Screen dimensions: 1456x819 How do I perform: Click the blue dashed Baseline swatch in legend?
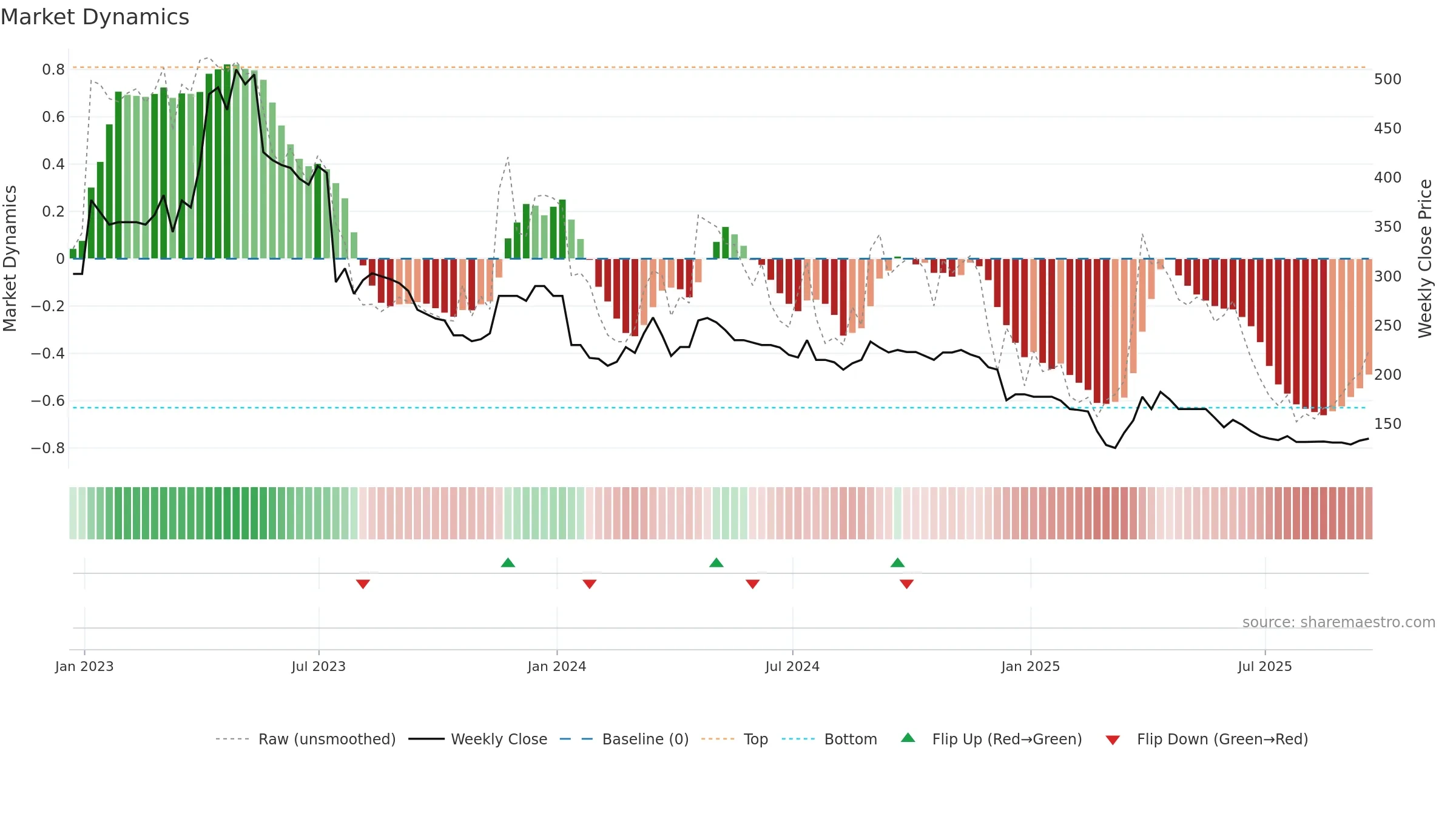click(576, 739)
